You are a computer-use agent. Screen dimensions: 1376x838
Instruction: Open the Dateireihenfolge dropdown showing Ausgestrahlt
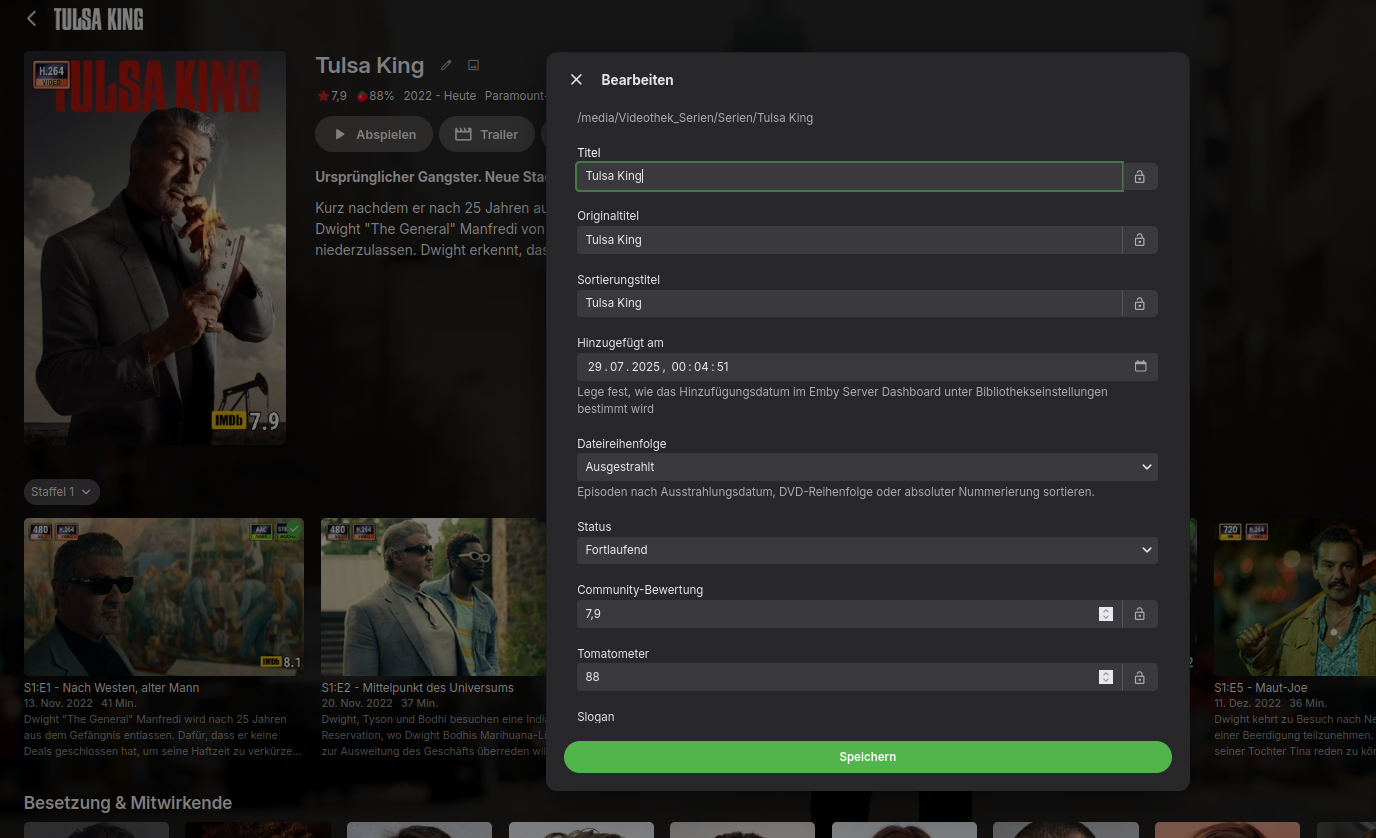(x=867, y=467)
